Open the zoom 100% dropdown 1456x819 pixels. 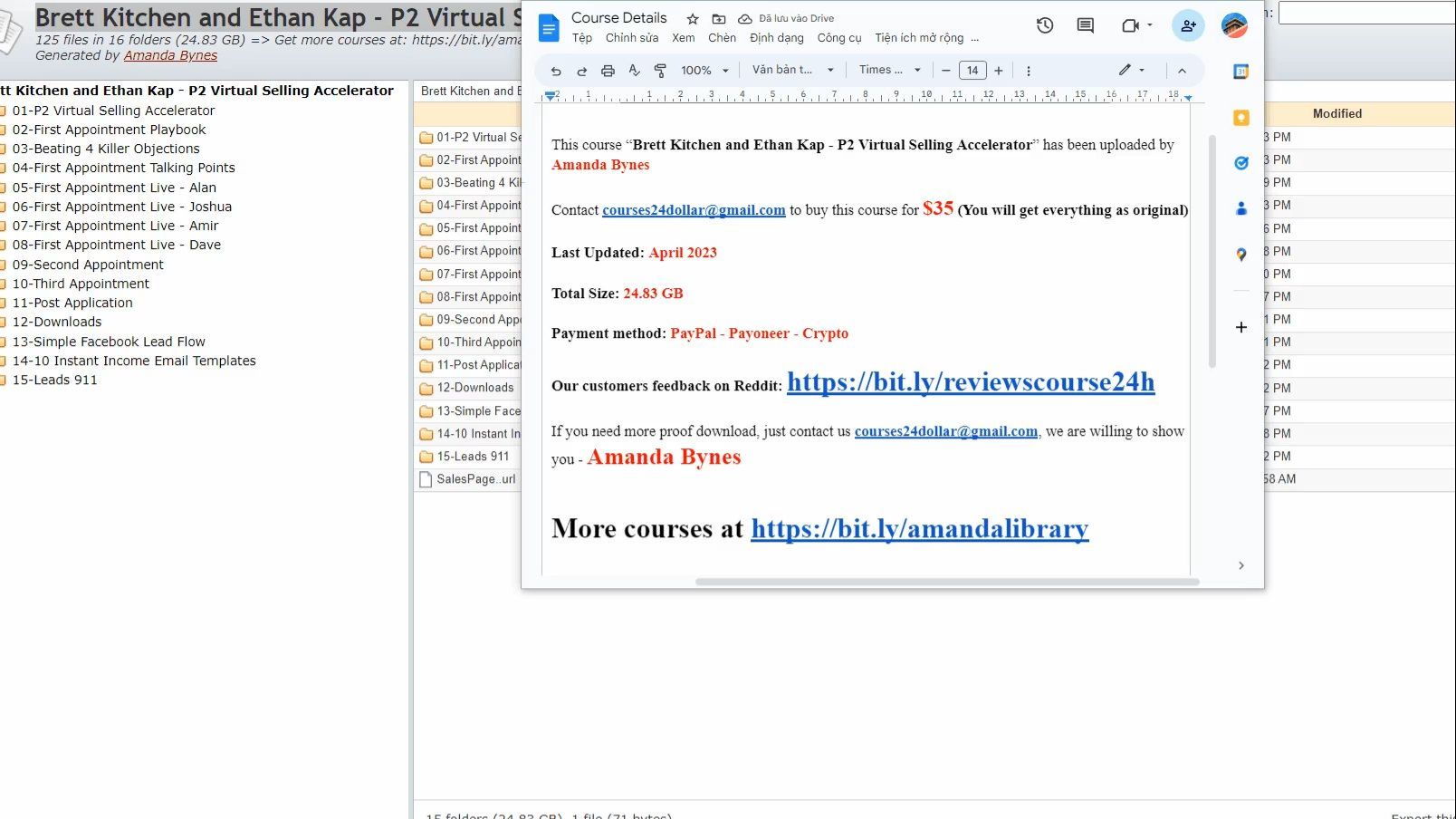(x=705, y=71)
